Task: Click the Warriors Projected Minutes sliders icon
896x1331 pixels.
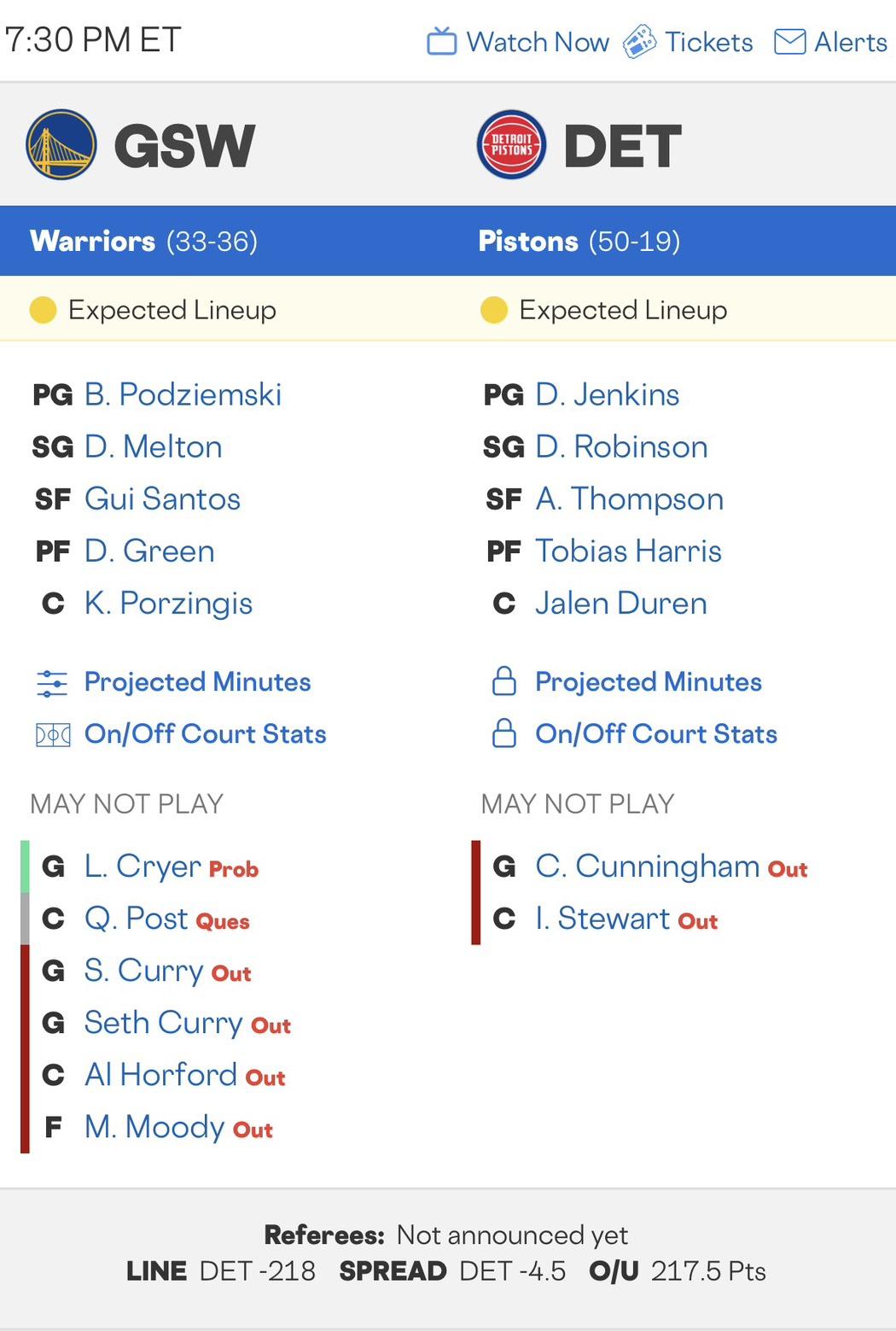Action: click(52, 683)
